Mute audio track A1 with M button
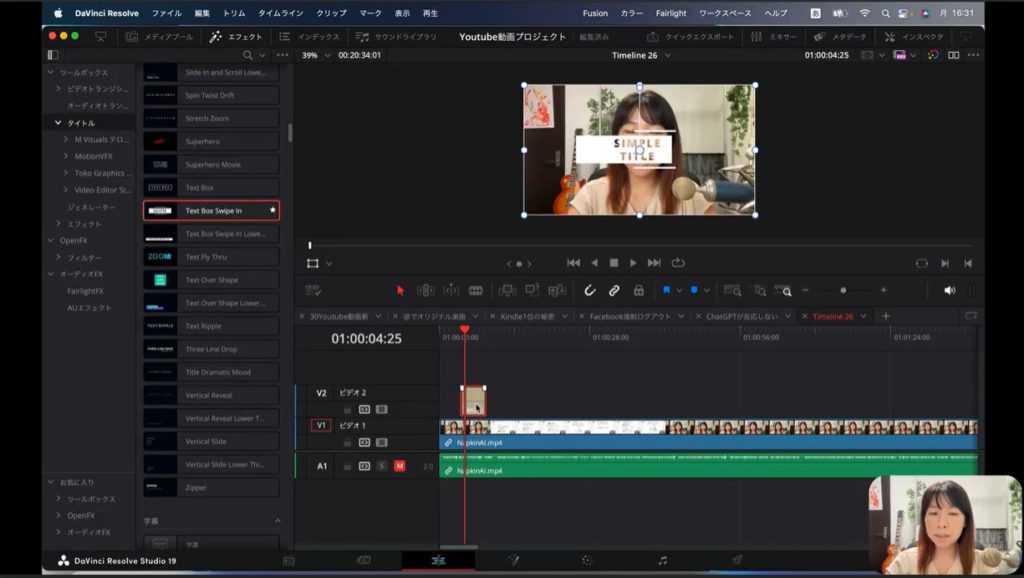 pyautogui.click(x=399, y=466)
